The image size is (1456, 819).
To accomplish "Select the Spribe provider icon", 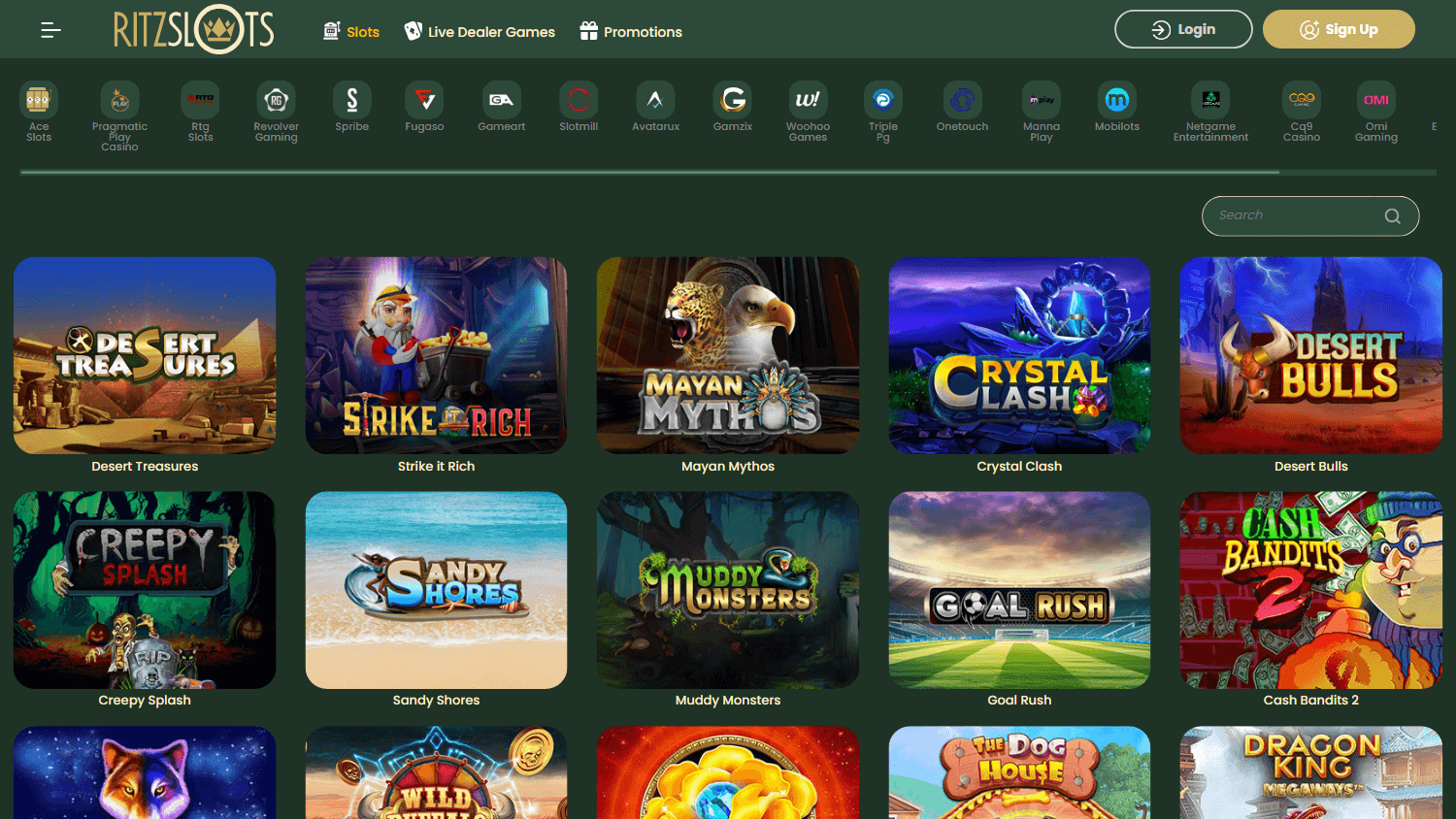I will 351,99.
